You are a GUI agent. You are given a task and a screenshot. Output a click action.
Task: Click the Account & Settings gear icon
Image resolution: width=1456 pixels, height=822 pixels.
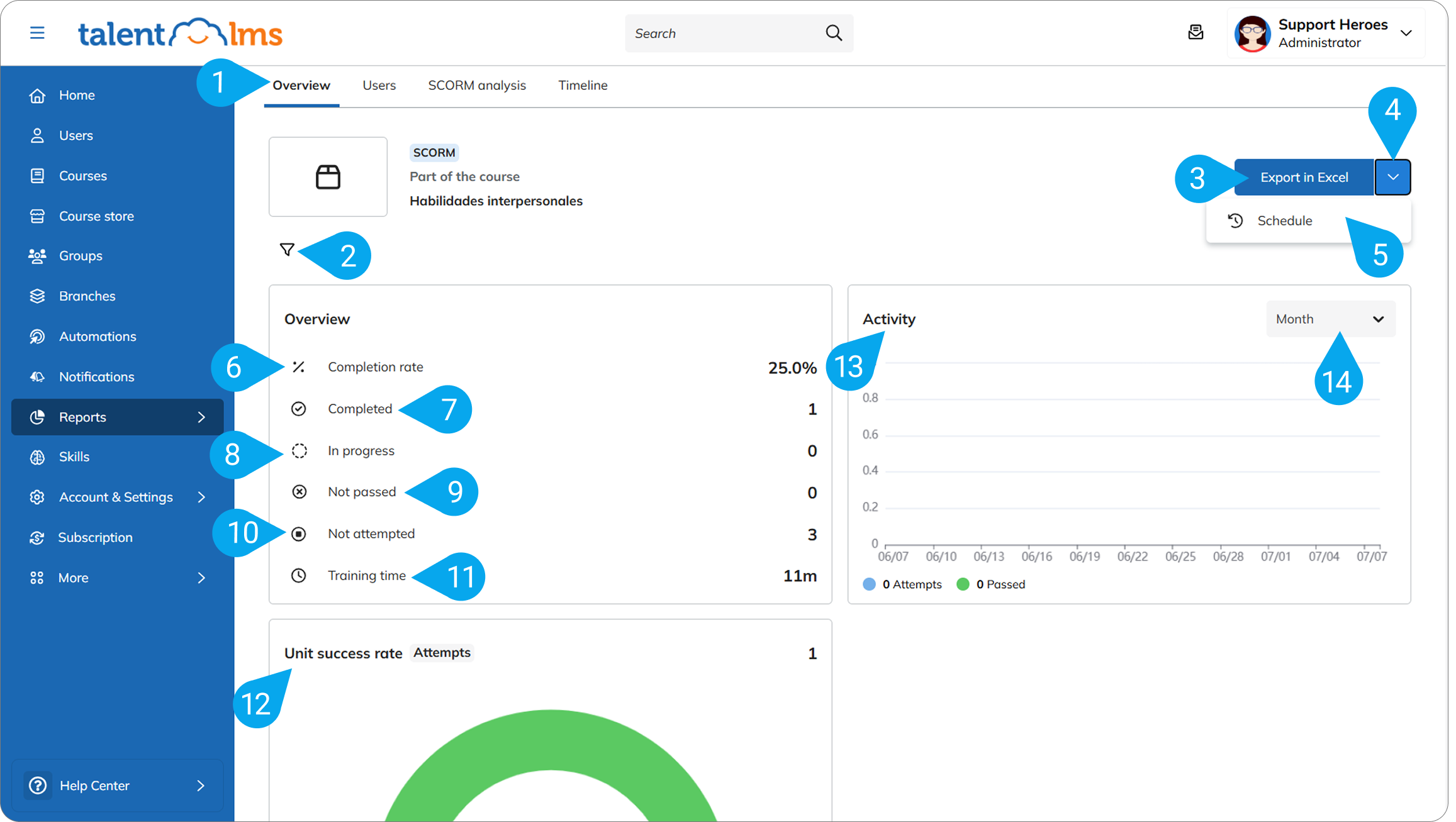click(37, 497)
